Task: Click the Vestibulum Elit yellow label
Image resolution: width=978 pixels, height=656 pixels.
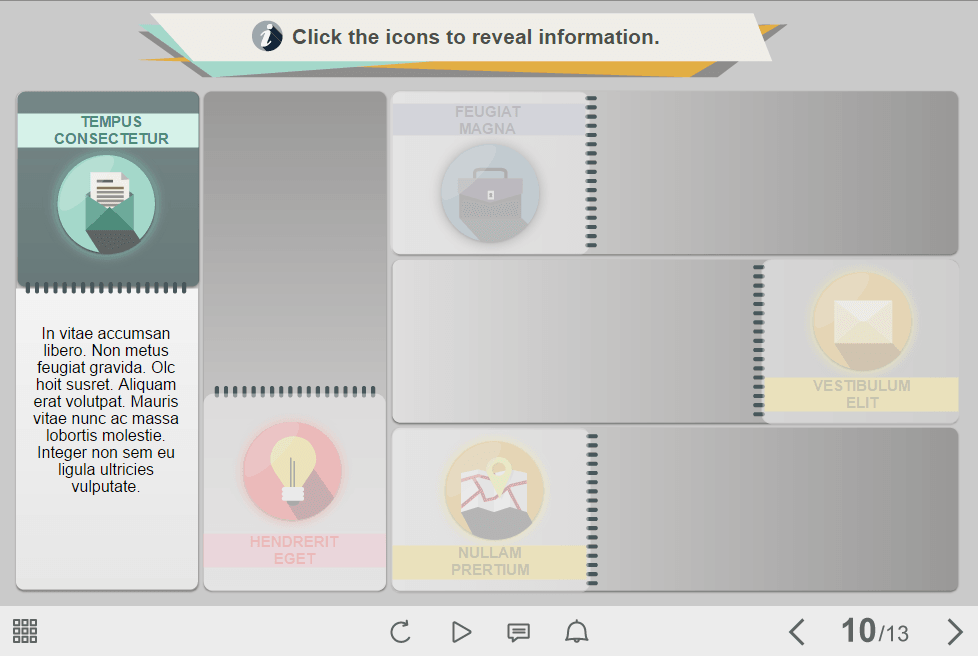Action: point(861,394)
